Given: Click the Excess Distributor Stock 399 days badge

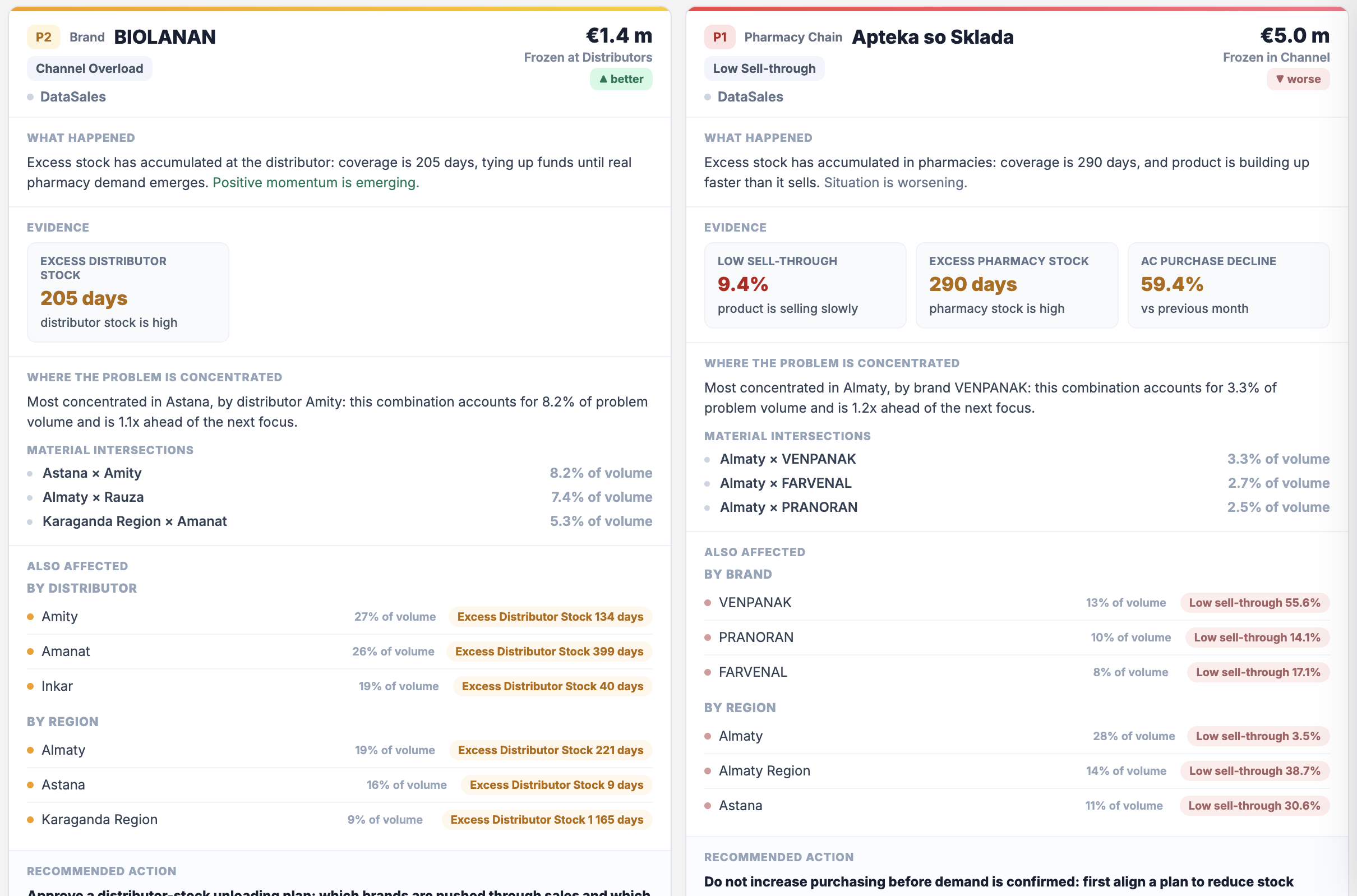Looking at the screenshot, I should 549,652.
